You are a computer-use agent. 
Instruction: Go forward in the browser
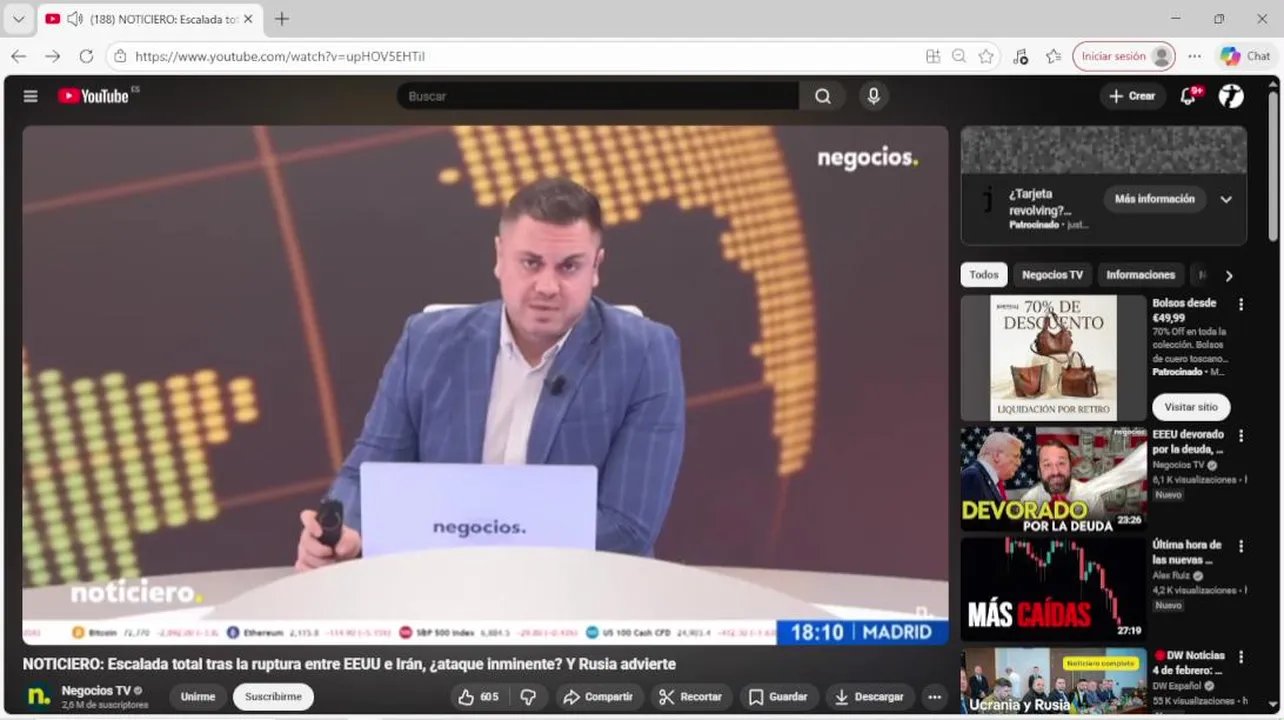(52, 56)
